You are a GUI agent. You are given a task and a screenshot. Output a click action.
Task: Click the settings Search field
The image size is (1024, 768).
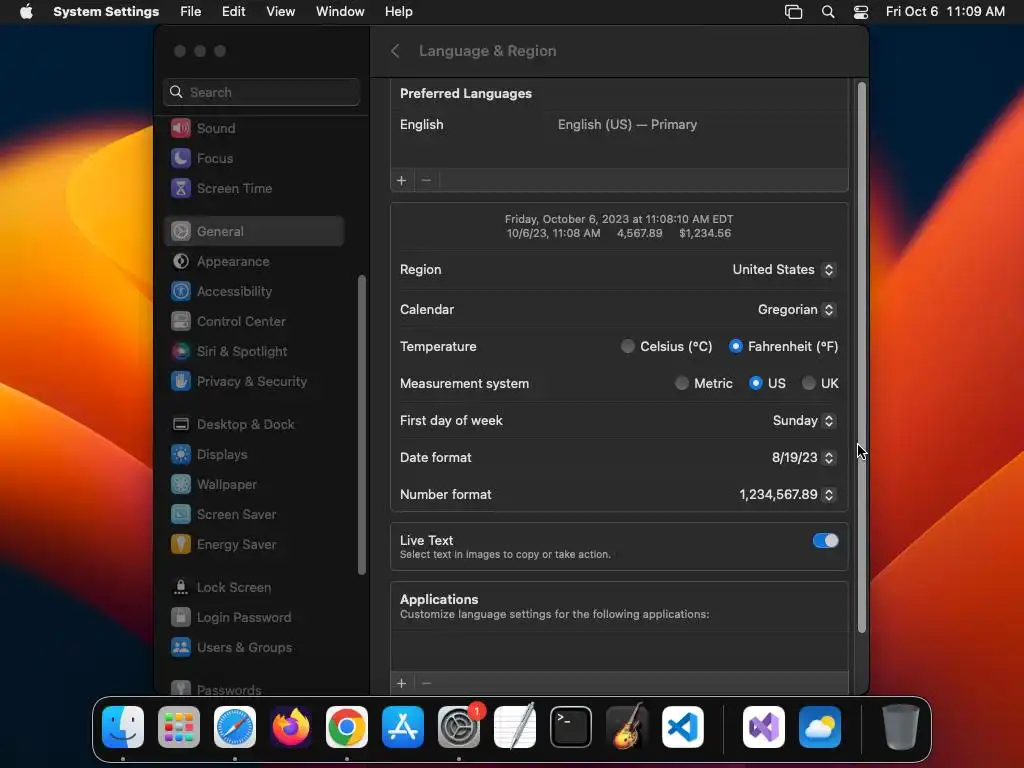(261, 92)
